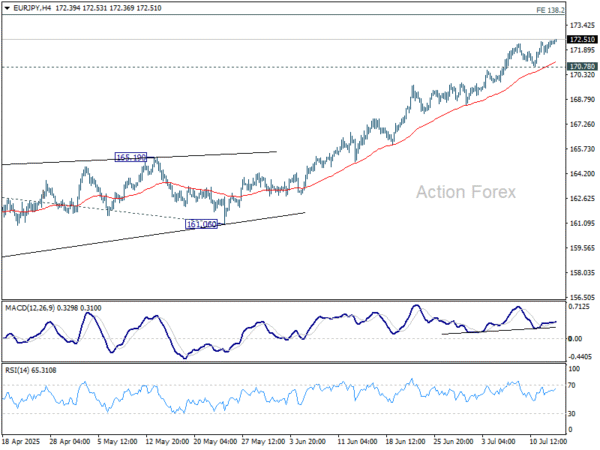
Task: Click the 161.060 boxed price label
Action: click(202, 225)
